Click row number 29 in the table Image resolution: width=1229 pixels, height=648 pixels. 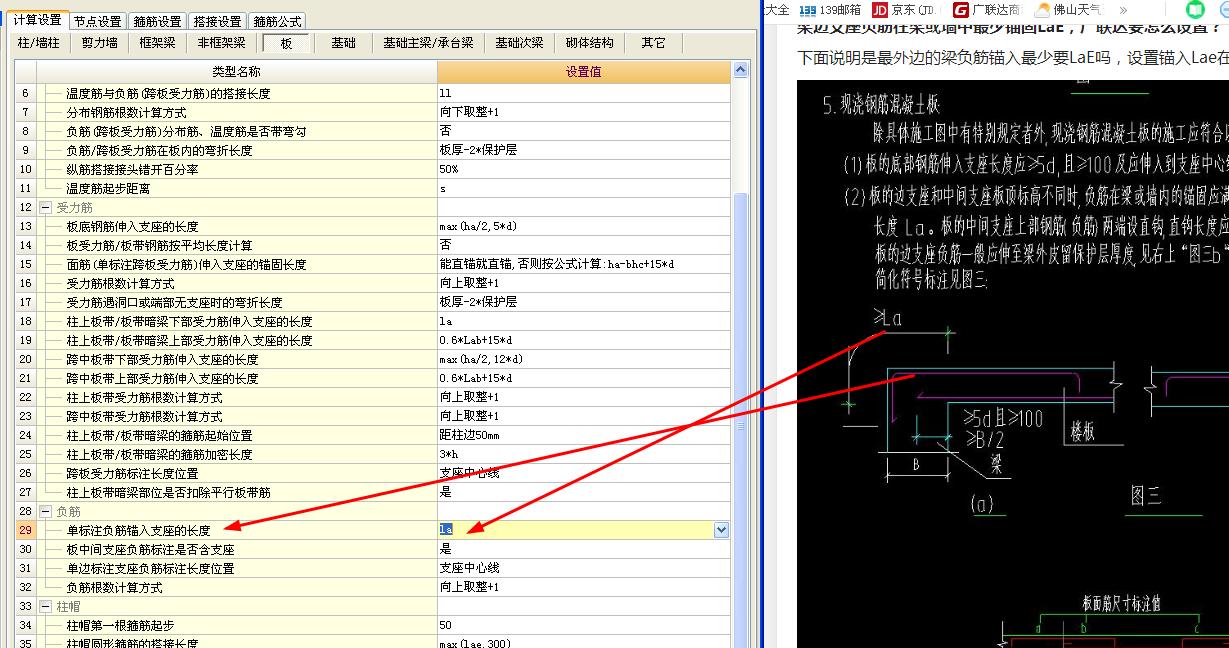[x=25, y=530]
